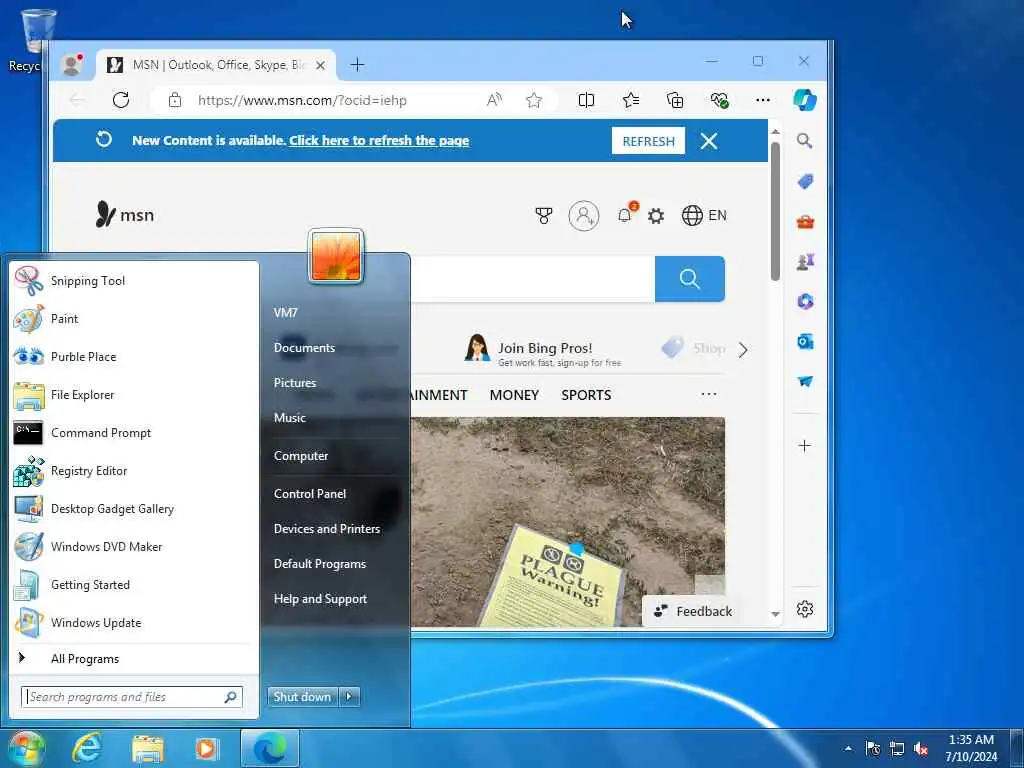The image size is (1024, 768).
Task: Open a new tab in Edge
Action: (x=357, y=65)
